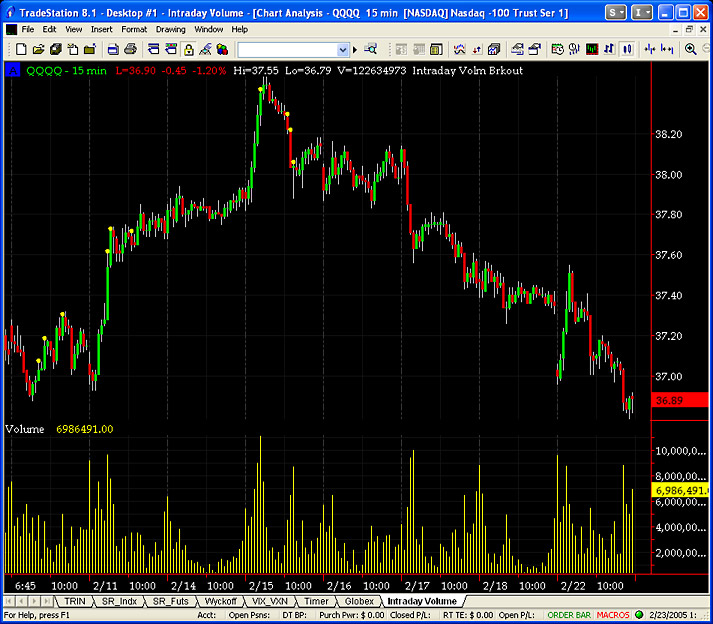Click the blue window icon with curved arrow
713x624 pixels.
pyautogui.click(x=154, y=49)
